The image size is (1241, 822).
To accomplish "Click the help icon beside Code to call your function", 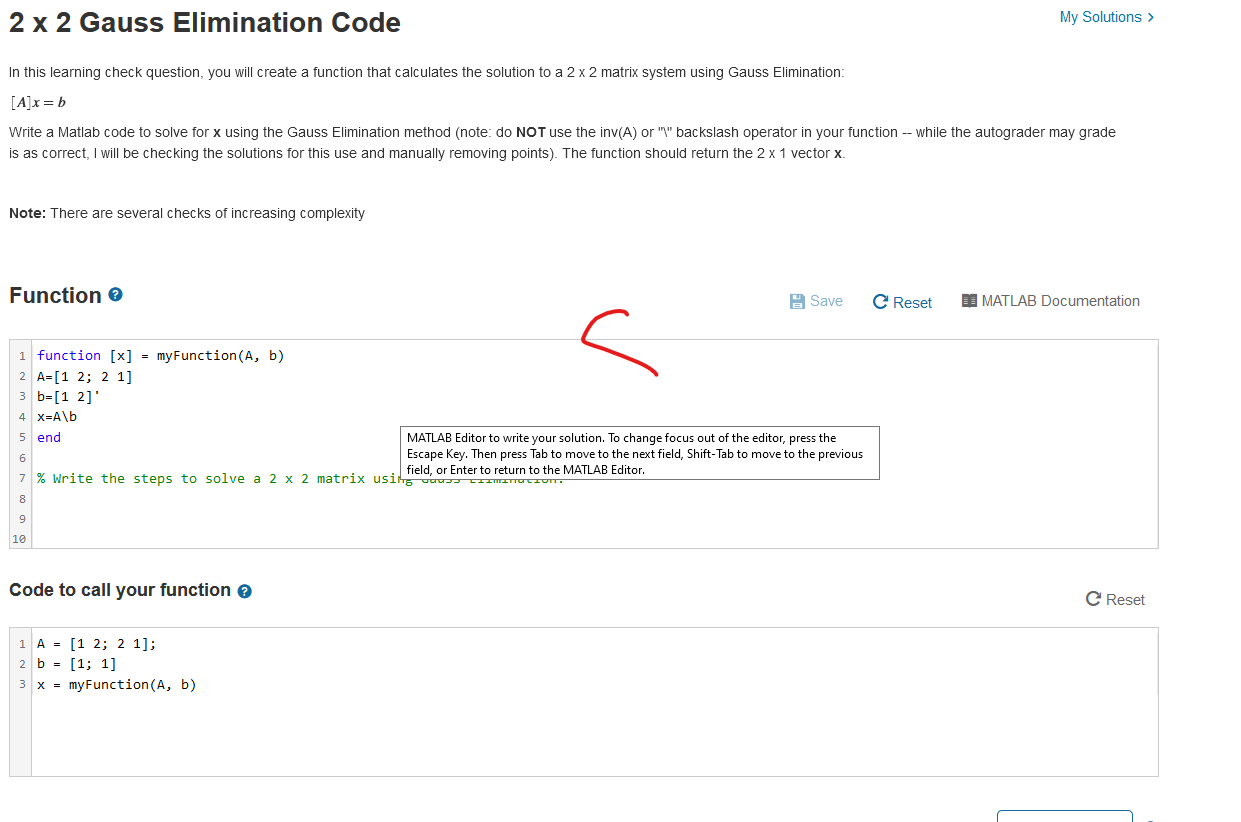I will [x=244, y=590].
